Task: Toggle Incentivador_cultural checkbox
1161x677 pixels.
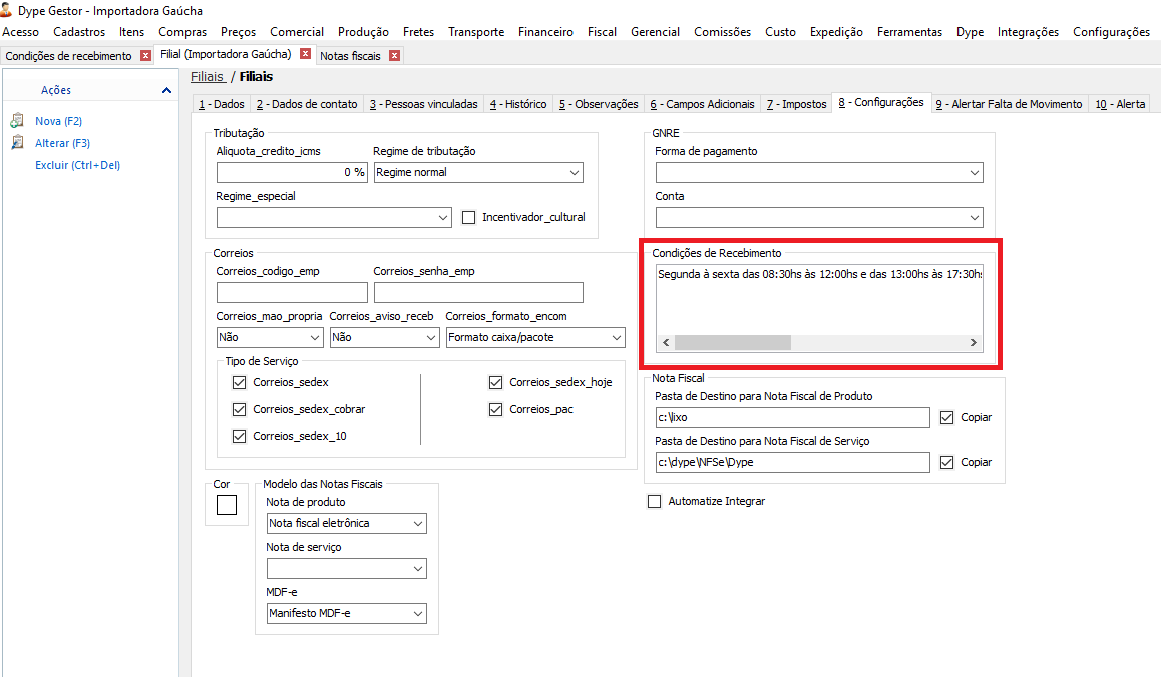Action: coord(468,217)
